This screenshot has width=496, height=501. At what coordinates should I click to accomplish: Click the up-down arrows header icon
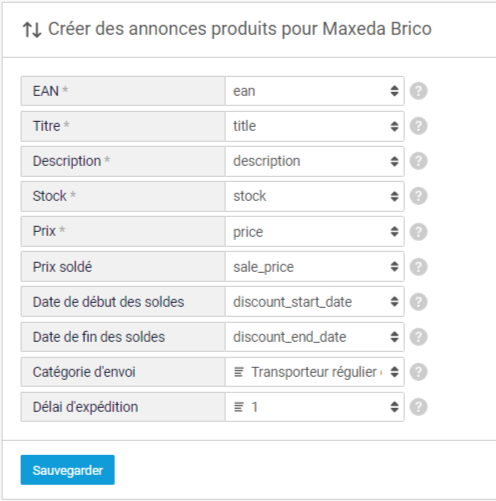click(x=32, y=29)
